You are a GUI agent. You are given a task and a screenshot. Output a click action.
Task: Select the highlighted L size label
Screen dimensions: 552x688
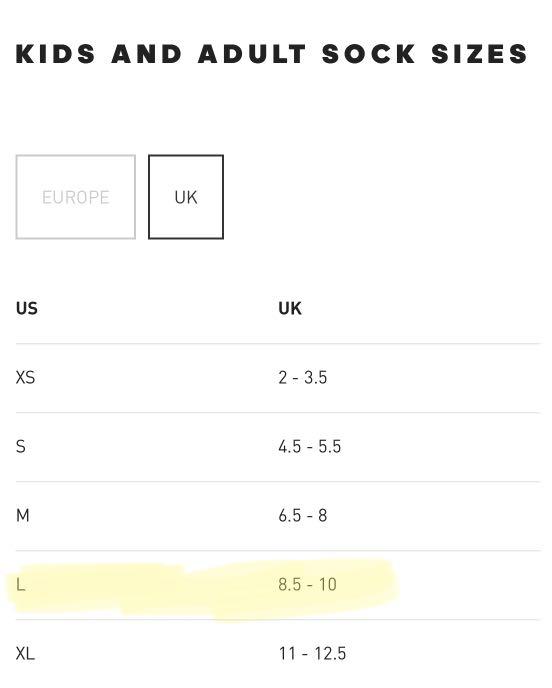[21, 584]
